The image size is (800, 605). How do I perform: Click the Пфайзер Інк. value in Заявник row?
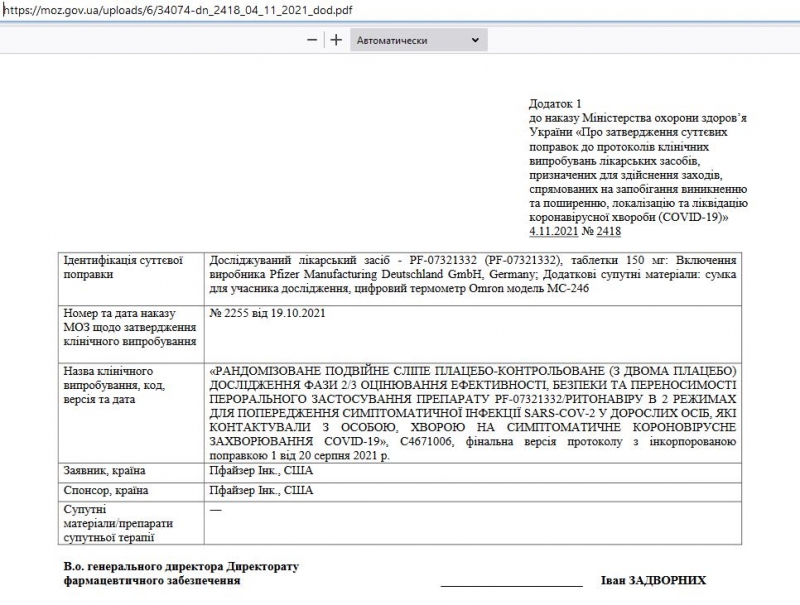pos(261,471)
